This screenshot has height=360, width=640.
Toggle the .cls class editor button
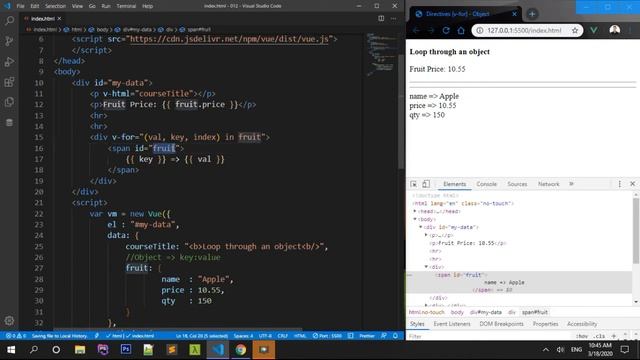click(600, 336)
